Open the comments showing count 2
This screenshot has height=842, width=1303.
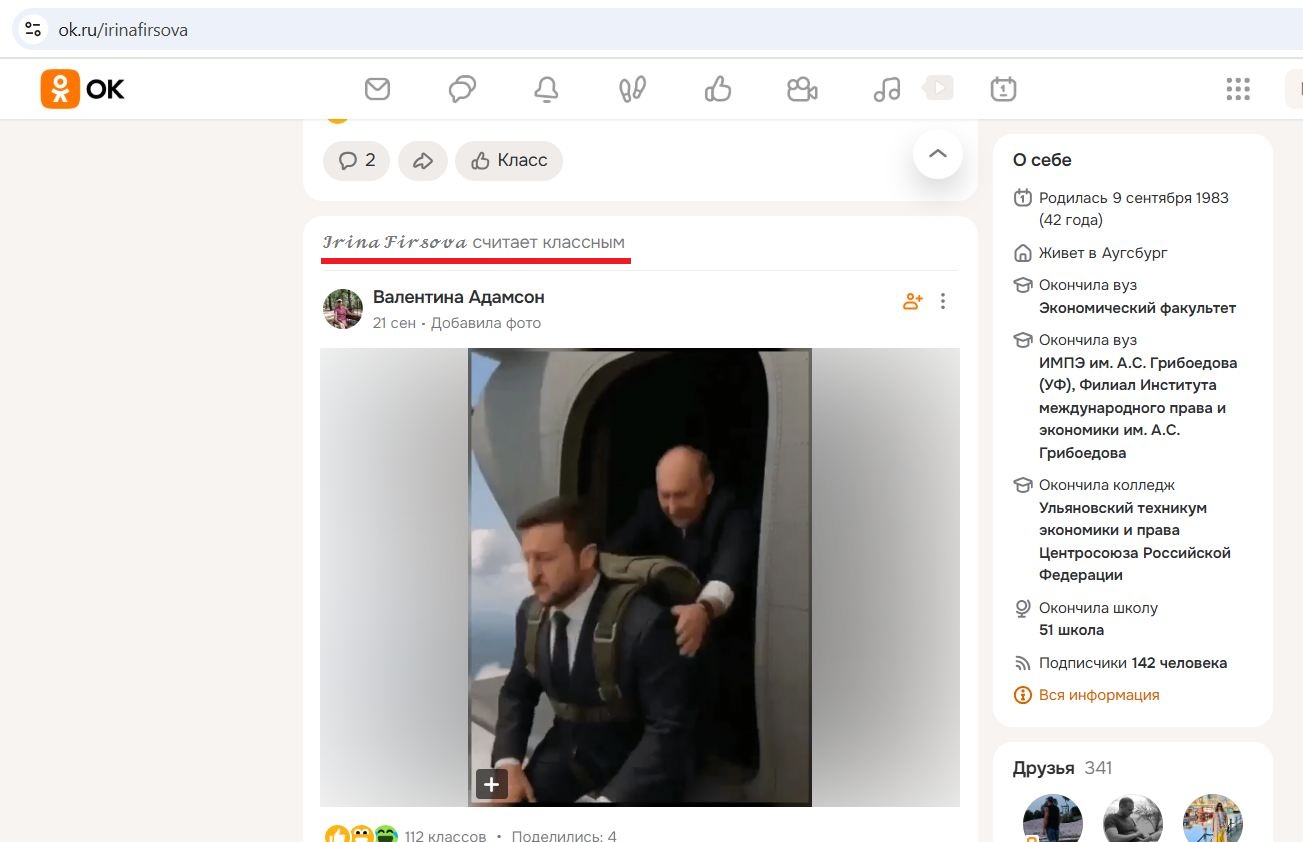pos(355,159)
